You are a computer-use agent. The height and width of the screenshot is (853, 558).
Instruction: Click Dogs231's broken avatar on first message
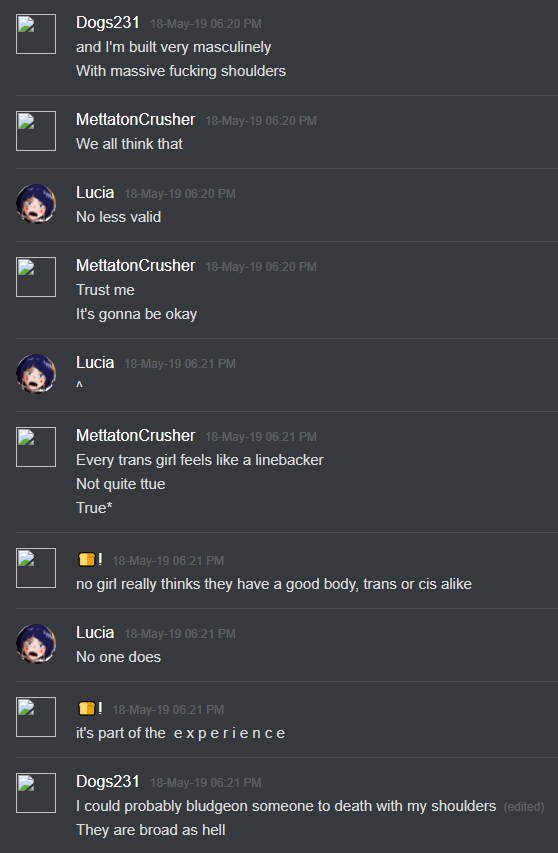pyautogui.click(x=36, y=34)
